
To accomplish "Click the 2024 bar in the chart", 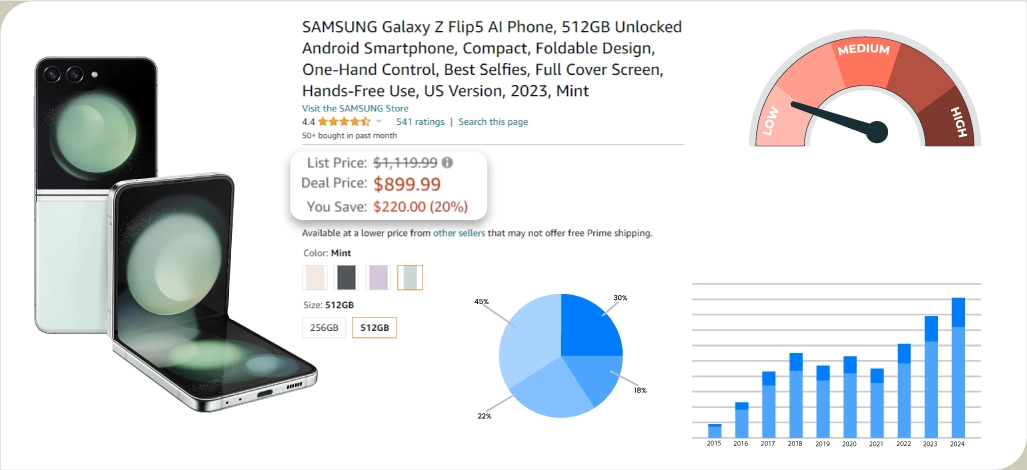I will point(958,368).
